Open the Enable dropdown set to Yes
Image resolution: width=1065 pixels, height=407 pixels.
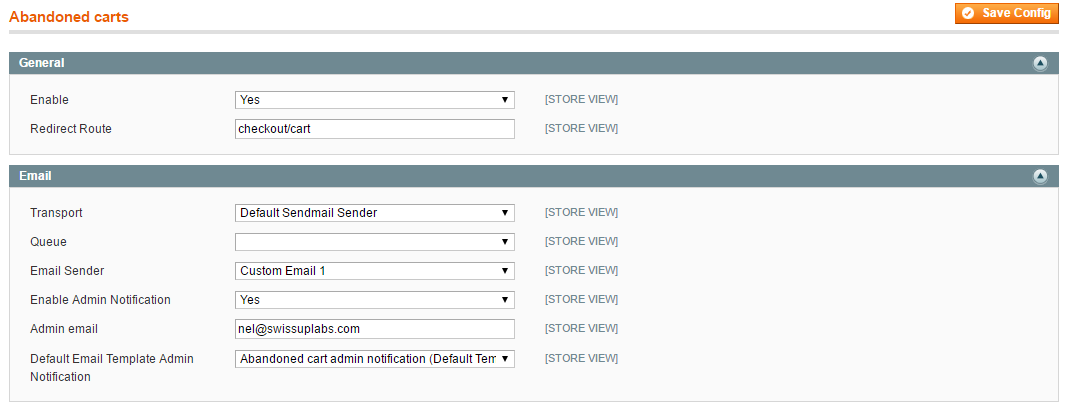point(374,100)
